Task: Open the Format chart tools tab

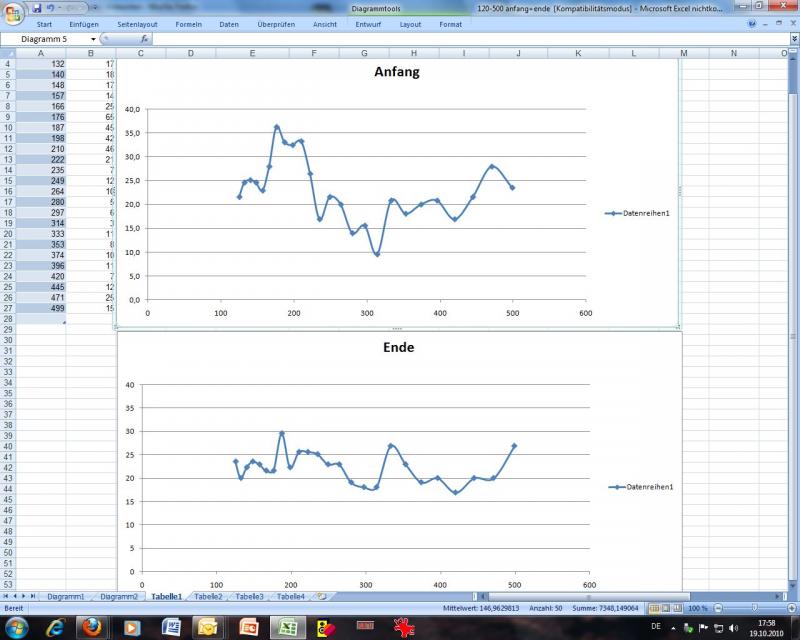Action: pyautogui.click(x=451, y=24)
